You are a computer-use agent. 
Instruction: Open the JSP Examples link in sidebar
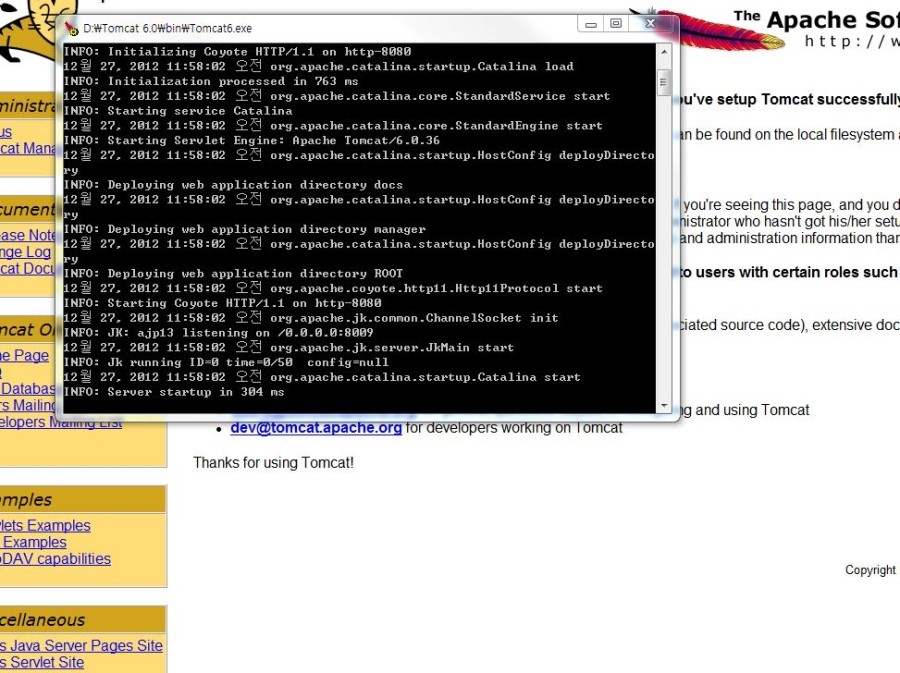click(33, 542)
